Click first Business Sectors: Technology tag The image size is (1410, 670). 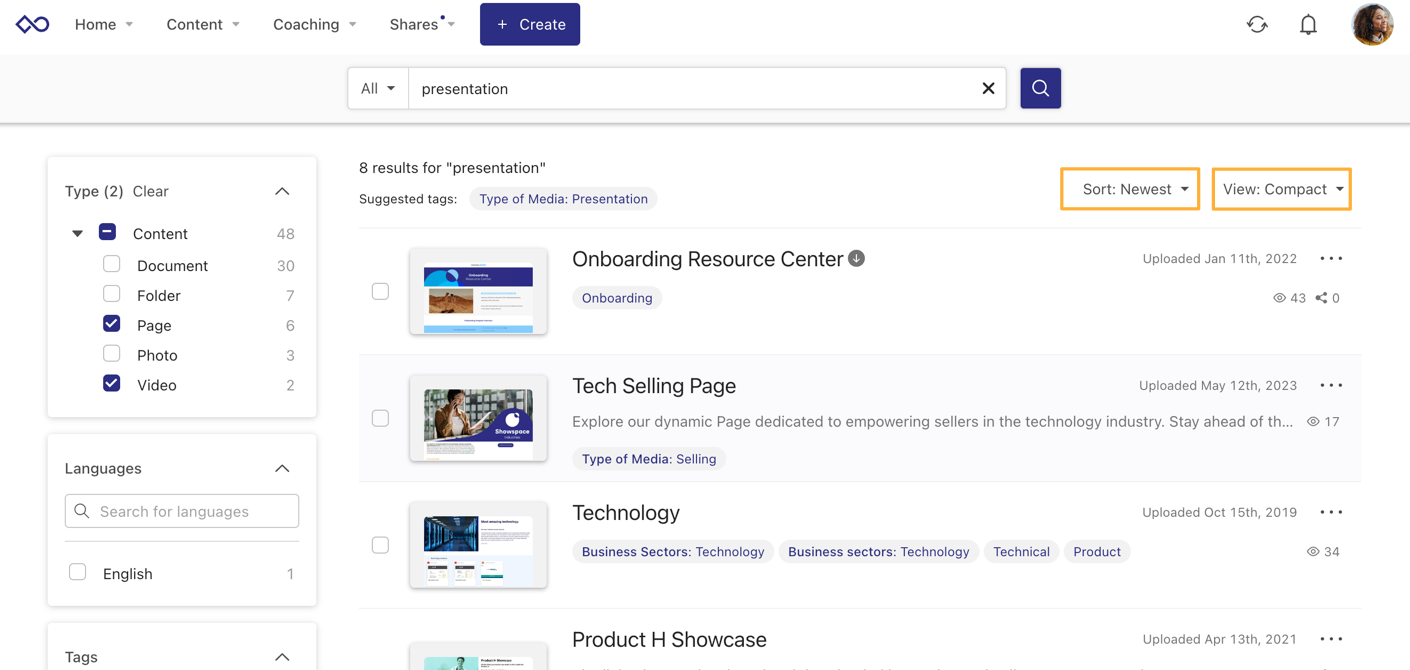673,552
